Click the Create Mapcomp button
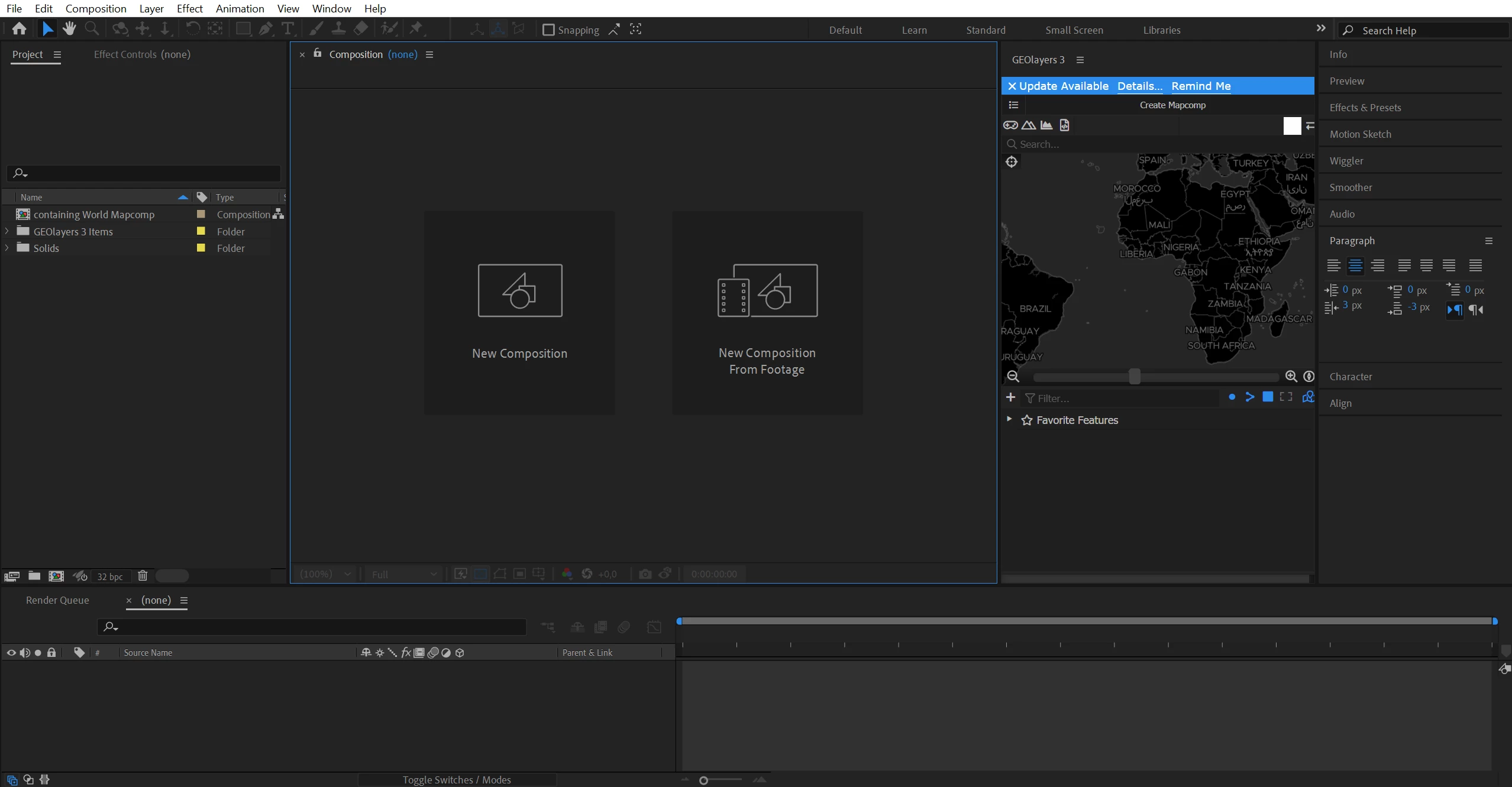The width and height of the screenshot is (1512, 787). (x=1172, y=105)
